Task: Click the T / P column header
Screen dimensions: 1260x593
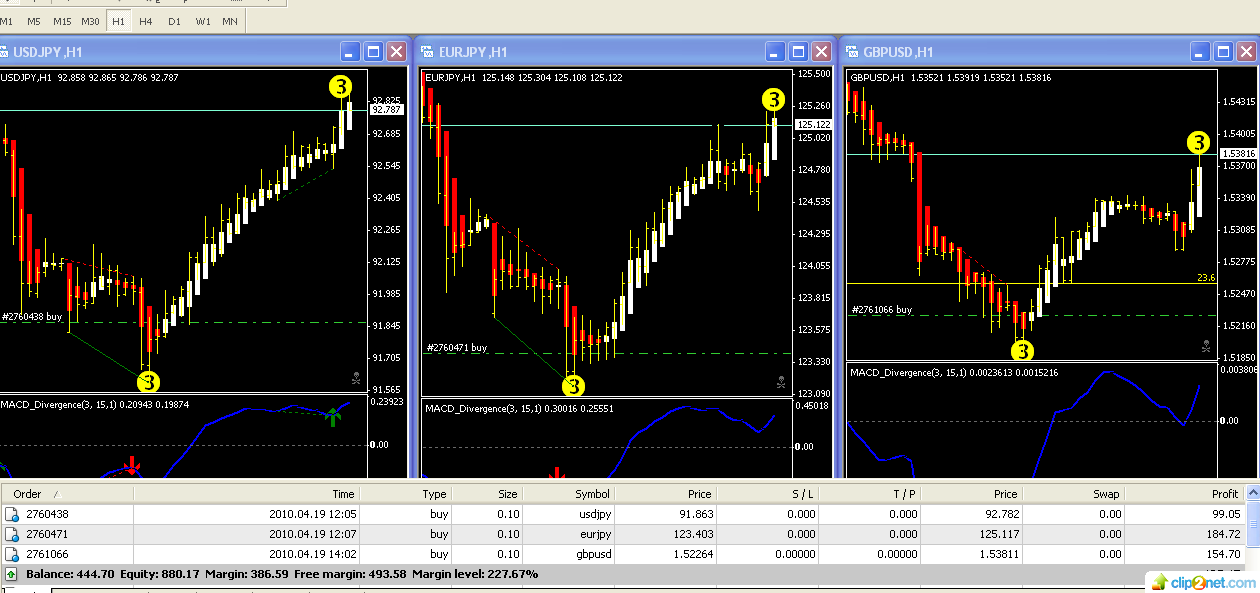Action: pyautogui.click(x=871, y=494)
